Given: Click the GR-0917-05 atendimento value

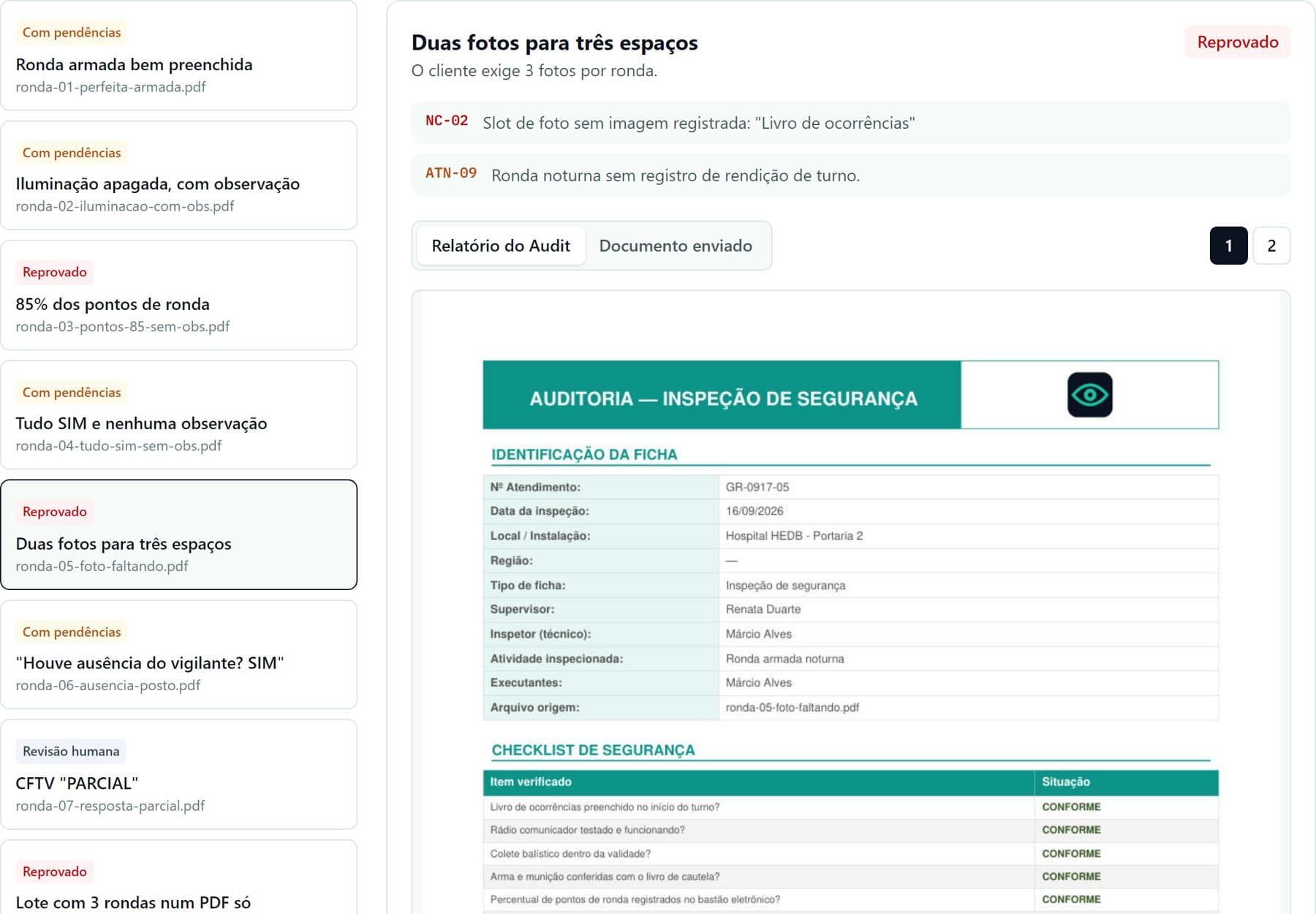Looking at the screenshot, I should 757,487.
